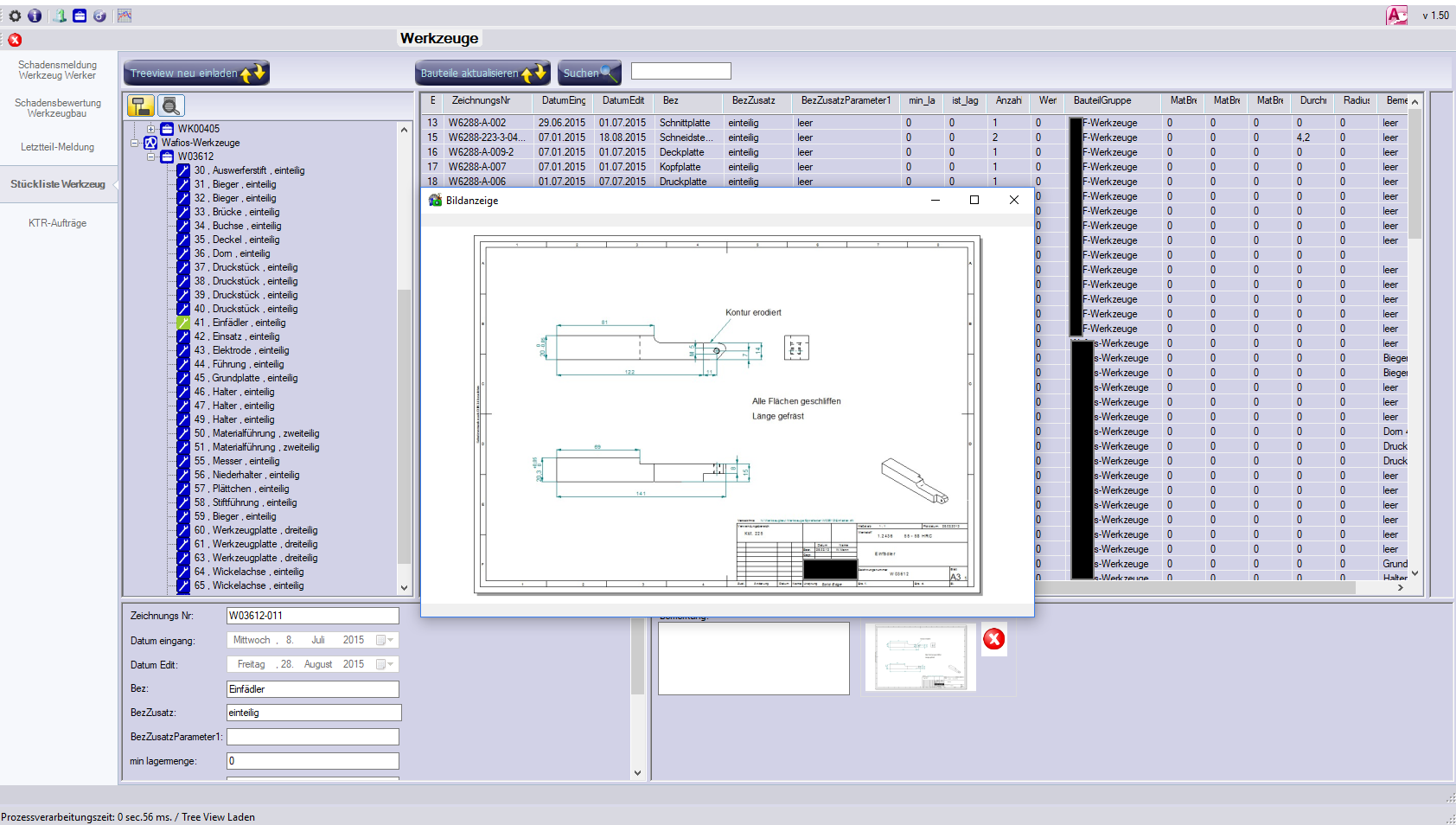Image resolution: width=1456 pixels, height=825 pixels.
Task: Collapse the W03612 tree node
Action: click(x=150, y=157)
